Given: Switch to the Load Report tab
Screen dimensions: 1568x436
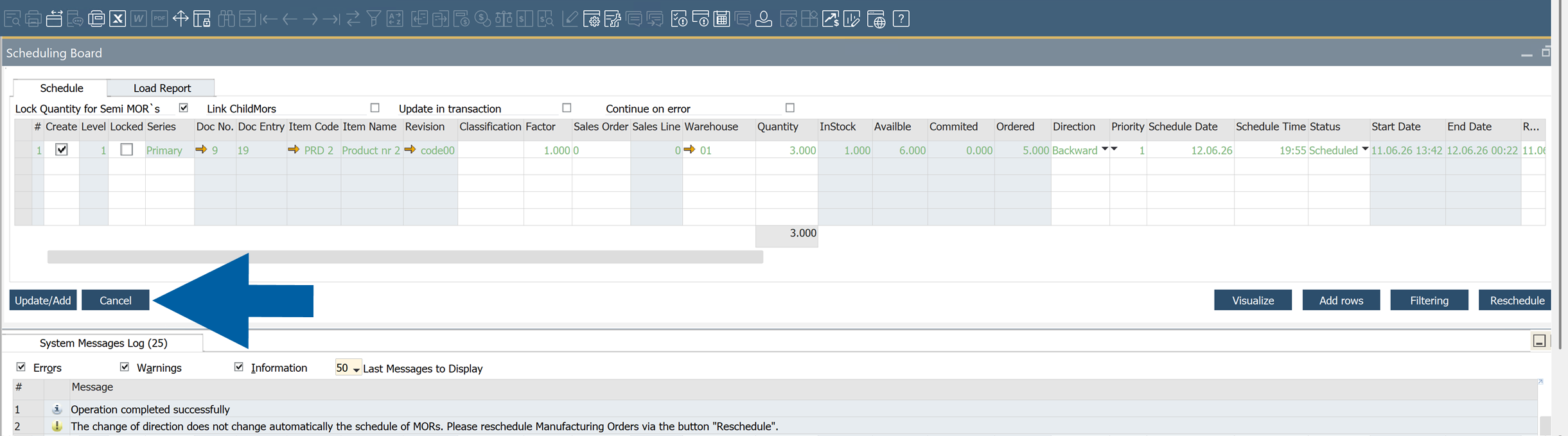Looking at the screenshot, I should 162,88.
